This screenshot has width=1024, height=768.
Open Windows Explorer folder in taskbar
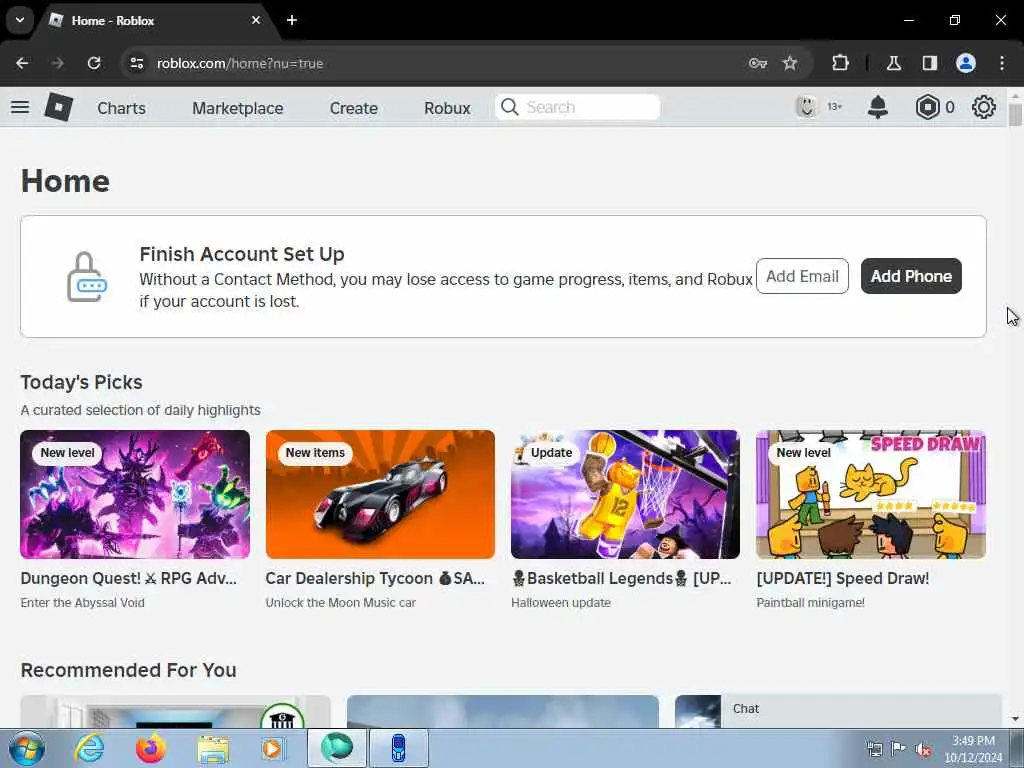pos(213,750)
